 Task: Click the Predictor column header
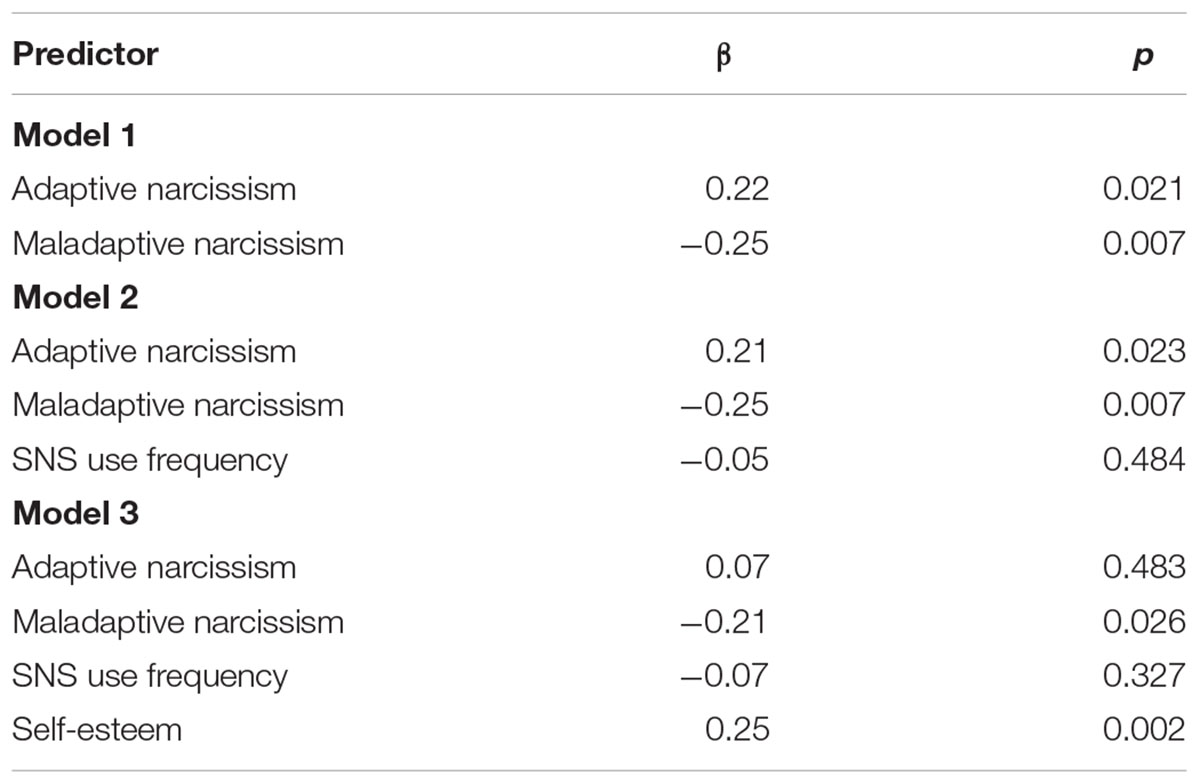pyautogui.click(x=85, y=54)
